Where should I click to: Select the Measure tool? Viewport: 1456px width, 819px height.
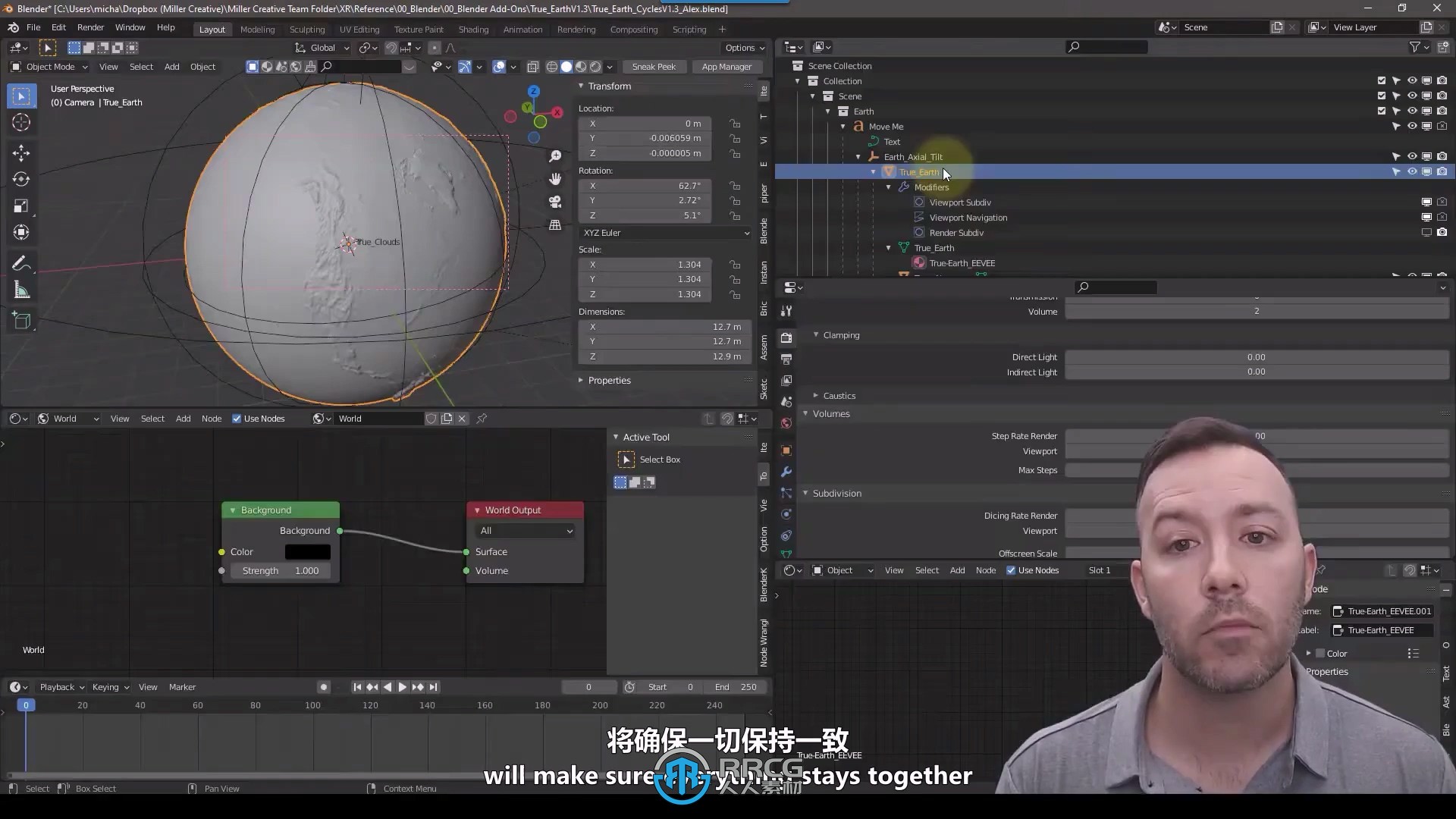(21, 290)
